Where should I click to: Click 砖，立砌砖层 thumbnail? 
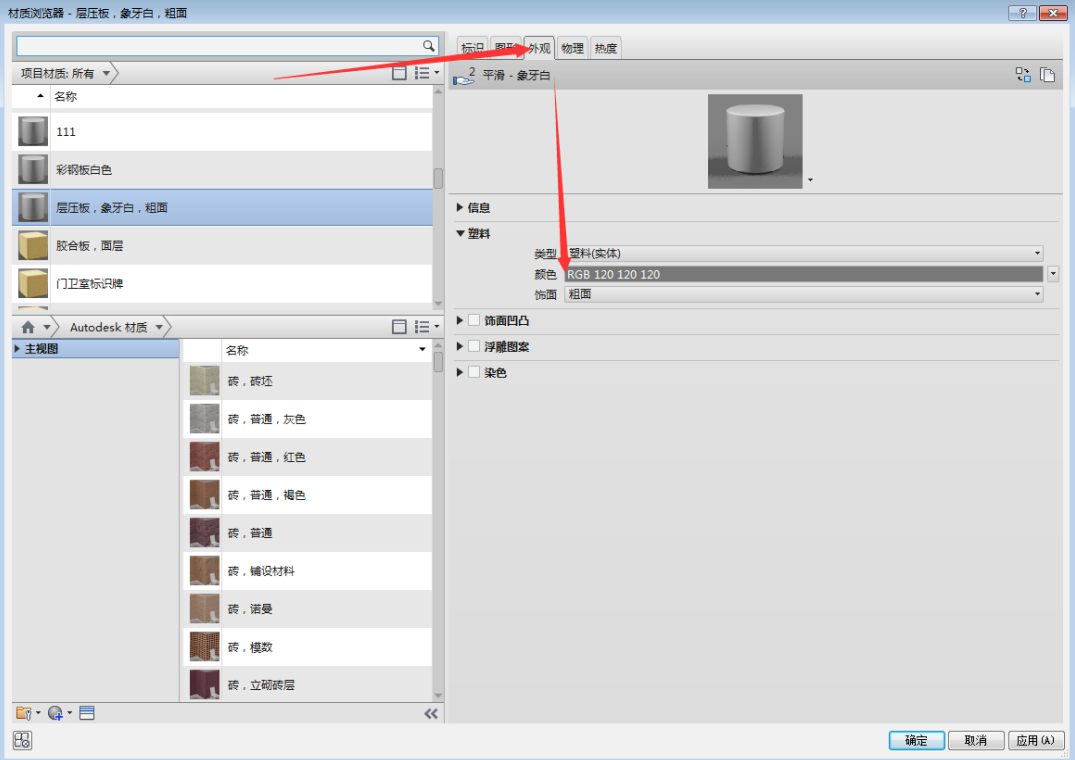point(204,685)
